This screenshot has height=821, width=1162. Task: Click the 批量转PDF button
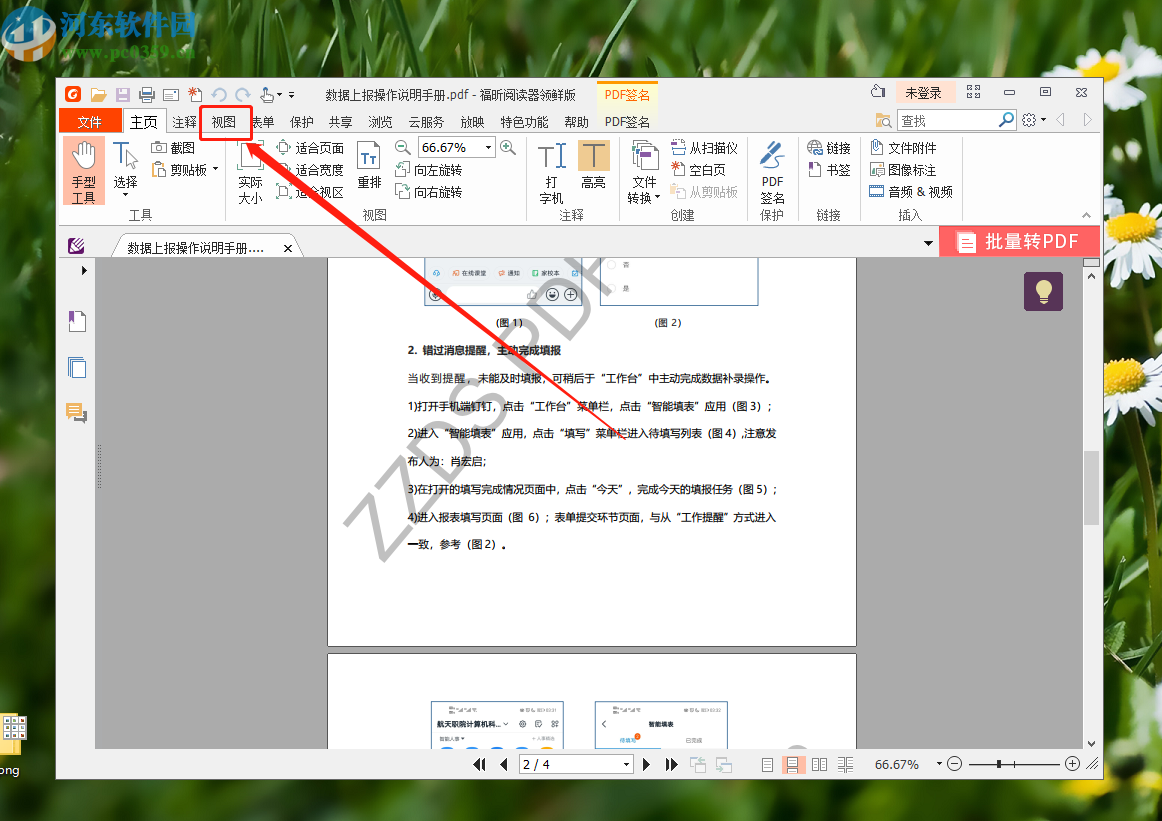pos(1019,242)
